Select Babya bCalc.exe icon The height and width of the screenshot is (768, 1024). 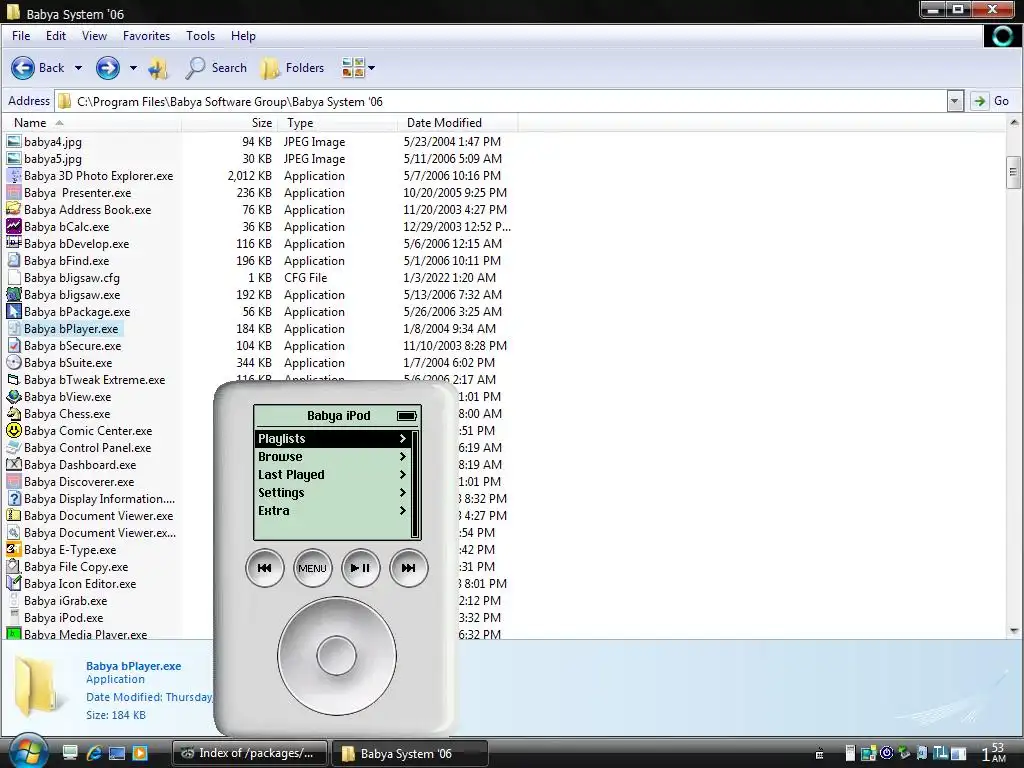tap(14, 227)
